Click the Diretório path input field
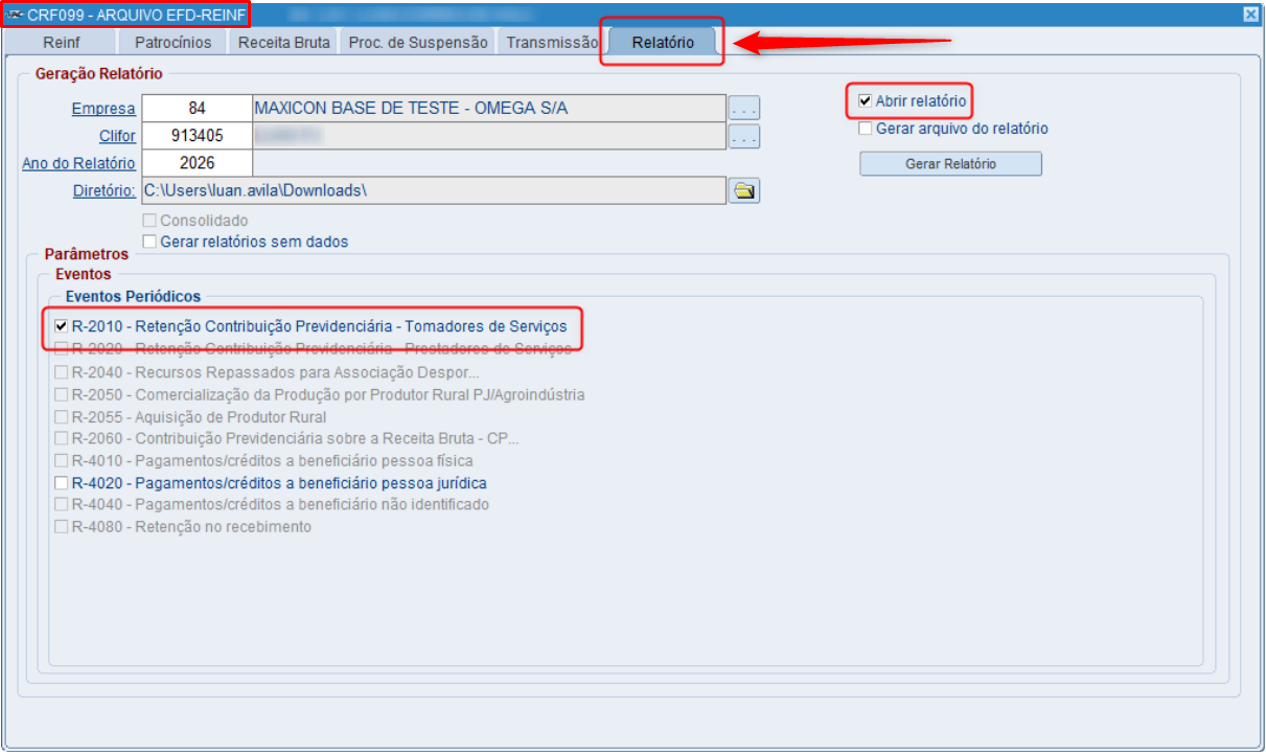The width and height of the screenshot is (1266, 752). pos(434,190)
